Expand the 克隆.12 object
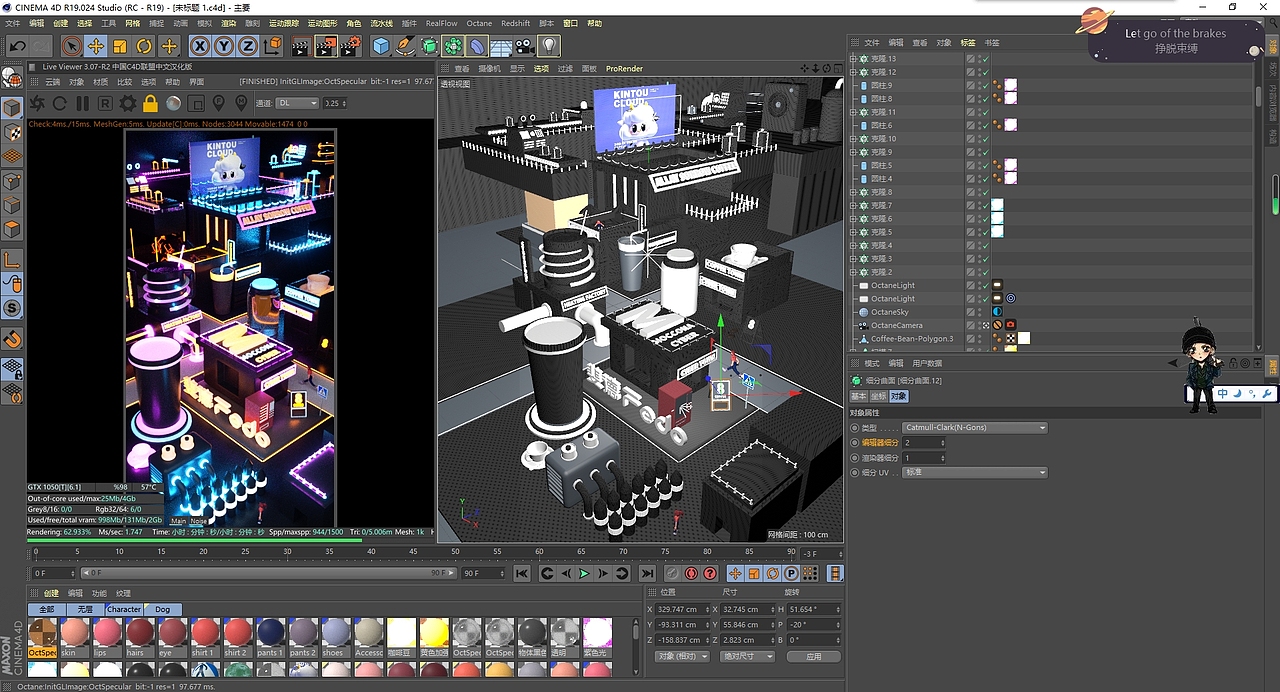 pos(853,72)
